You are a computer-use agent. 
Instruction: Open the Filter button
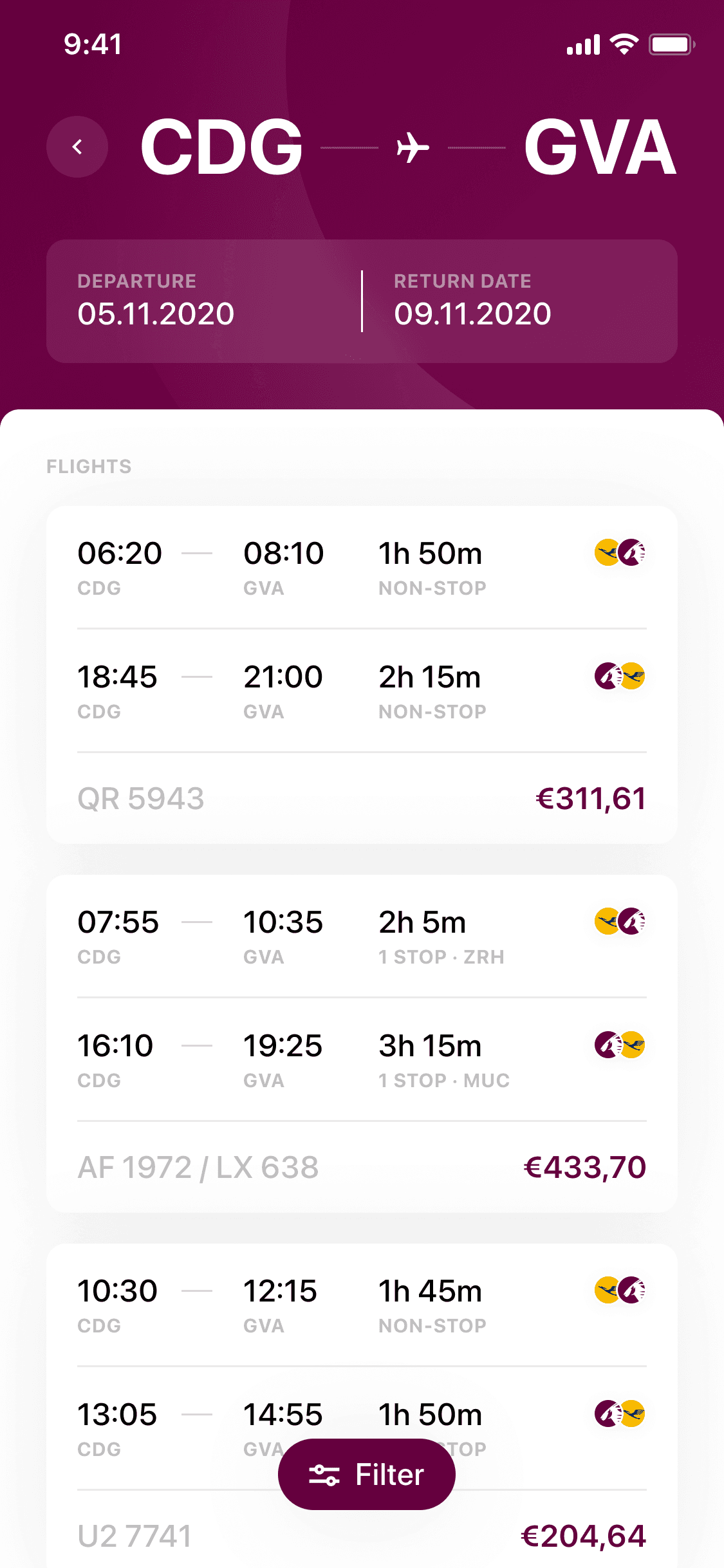[x=366, y=1474]
